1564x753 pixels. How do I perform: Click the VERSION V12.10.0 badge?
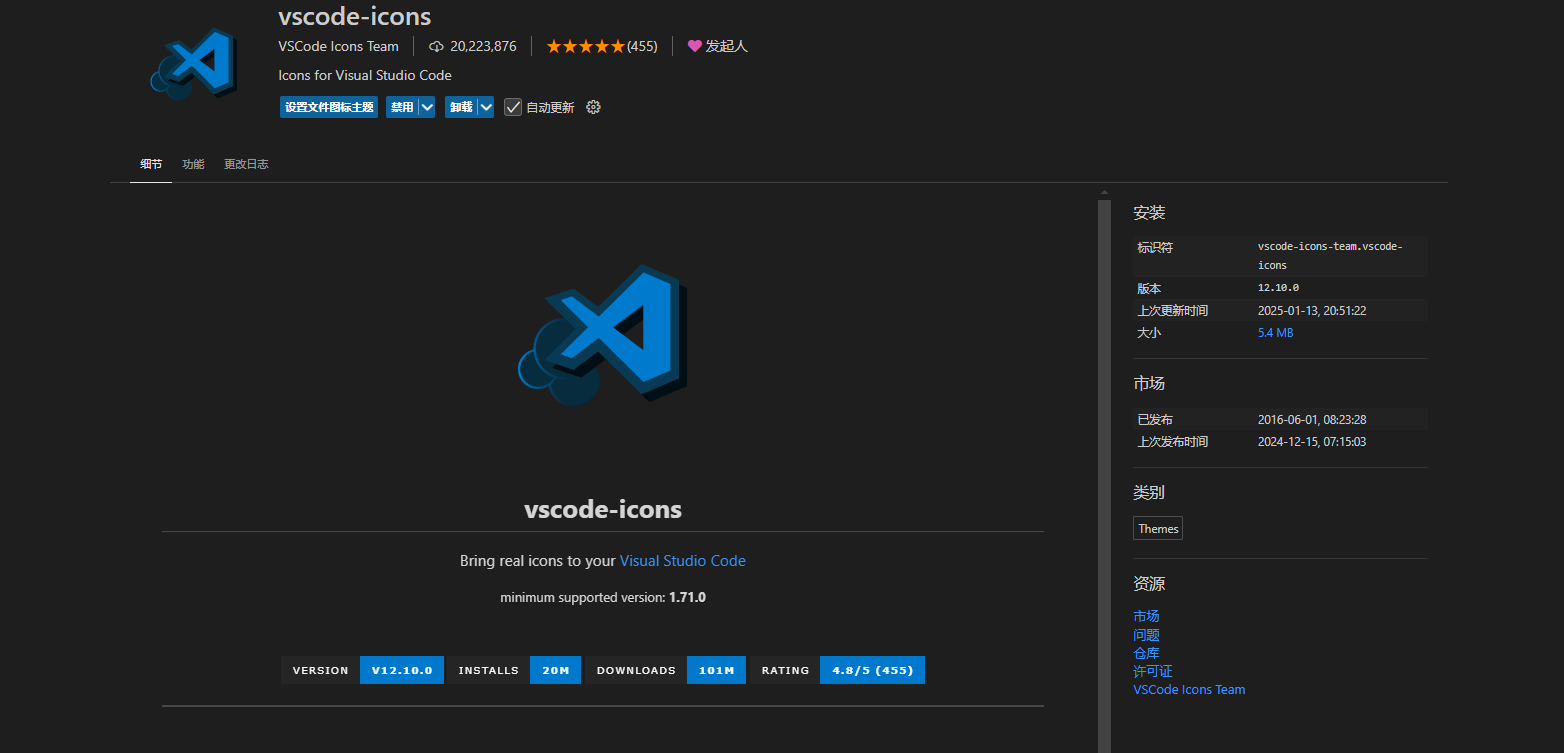click(362, 670)
